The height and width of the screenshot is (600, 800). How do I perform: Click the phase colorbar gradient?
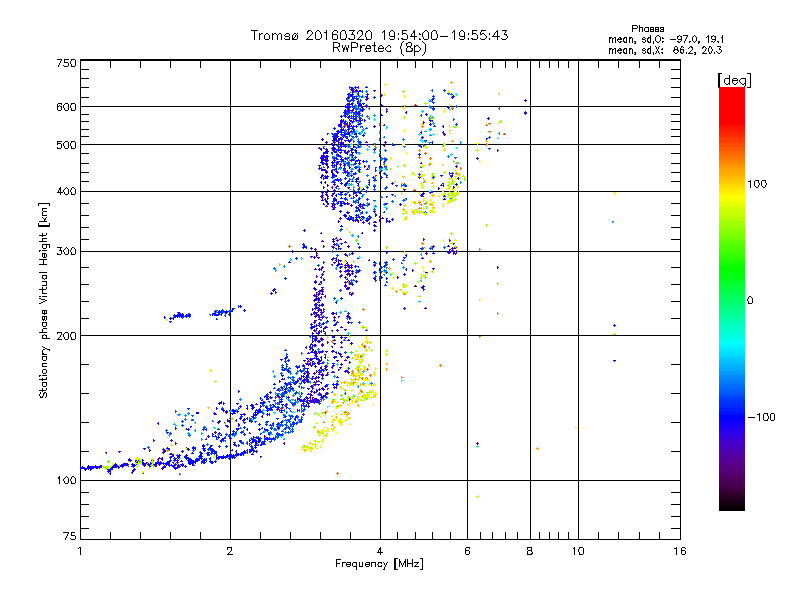point(732,299)
